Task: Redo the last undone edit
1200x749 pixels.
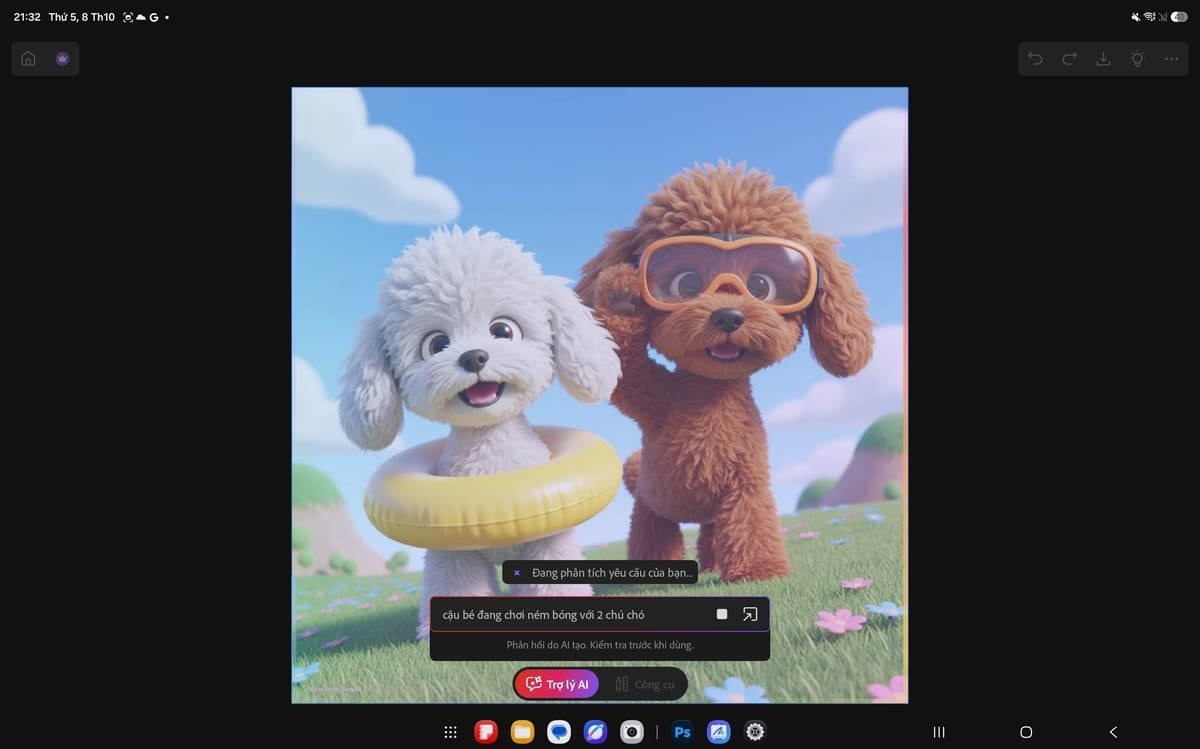Action: pos(1069,59)
